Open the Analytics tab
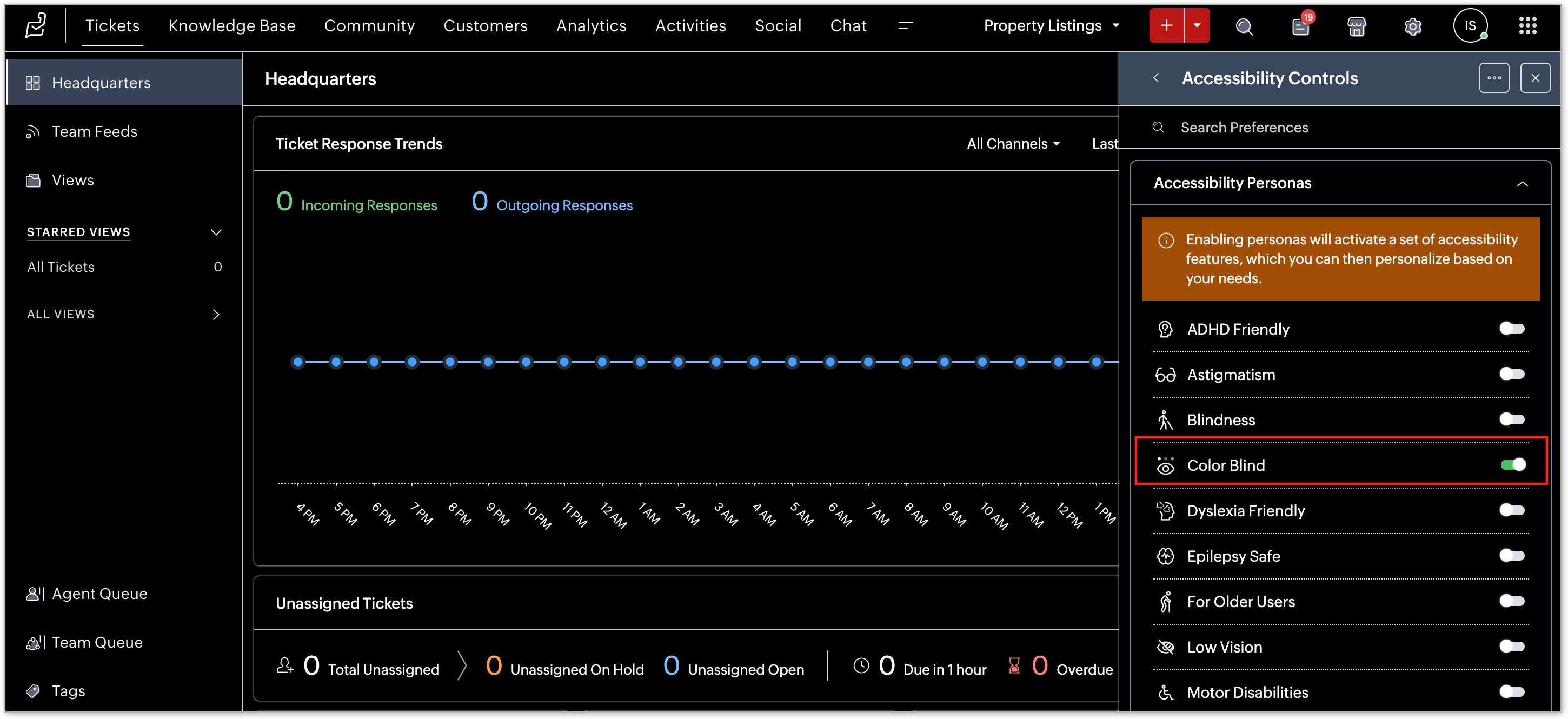 pos(590,25)
